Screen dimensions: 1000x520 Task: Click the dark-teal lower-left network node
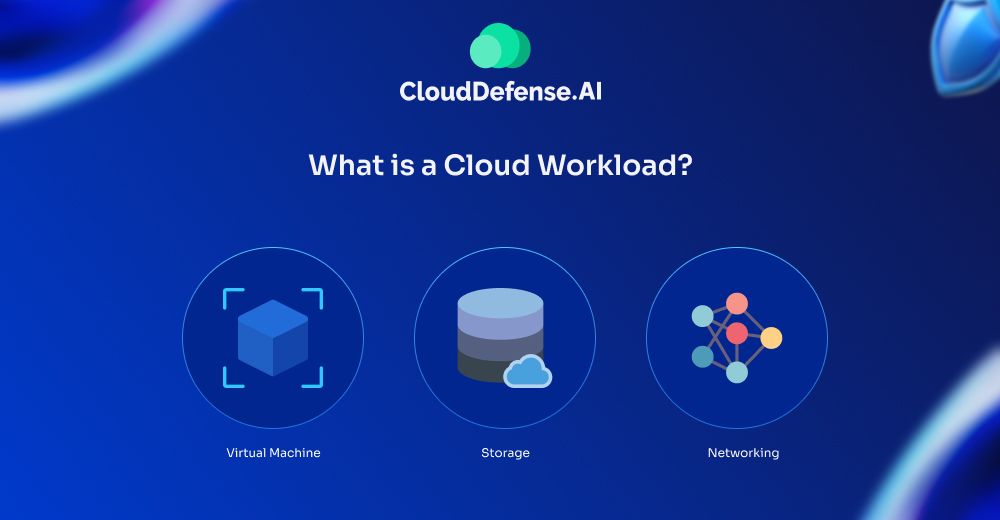pos(703,357)
